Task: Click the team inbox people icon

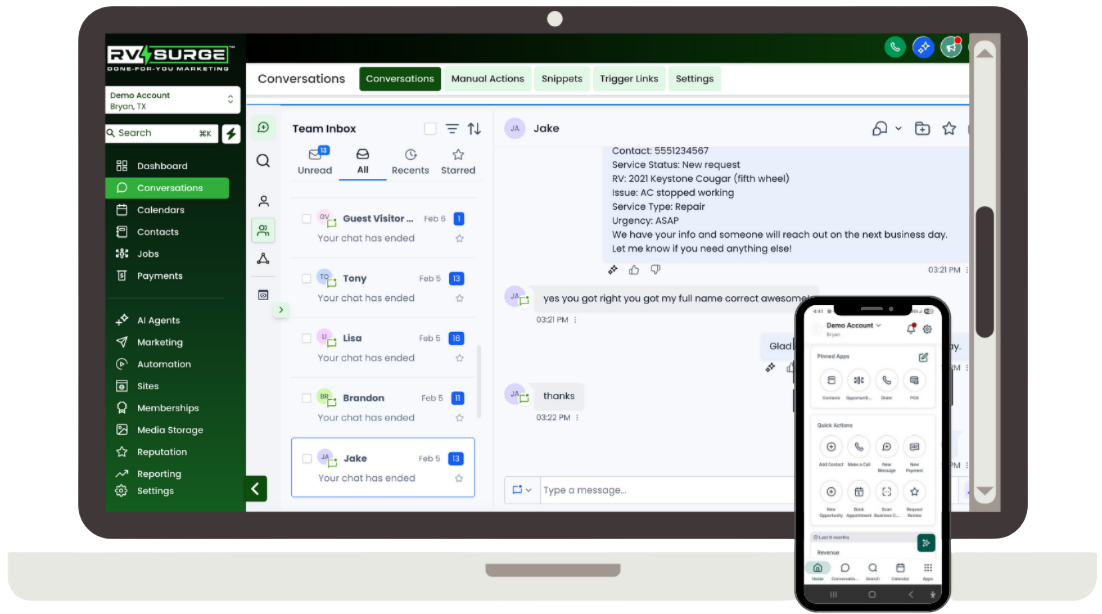Action: pos(263,230)
